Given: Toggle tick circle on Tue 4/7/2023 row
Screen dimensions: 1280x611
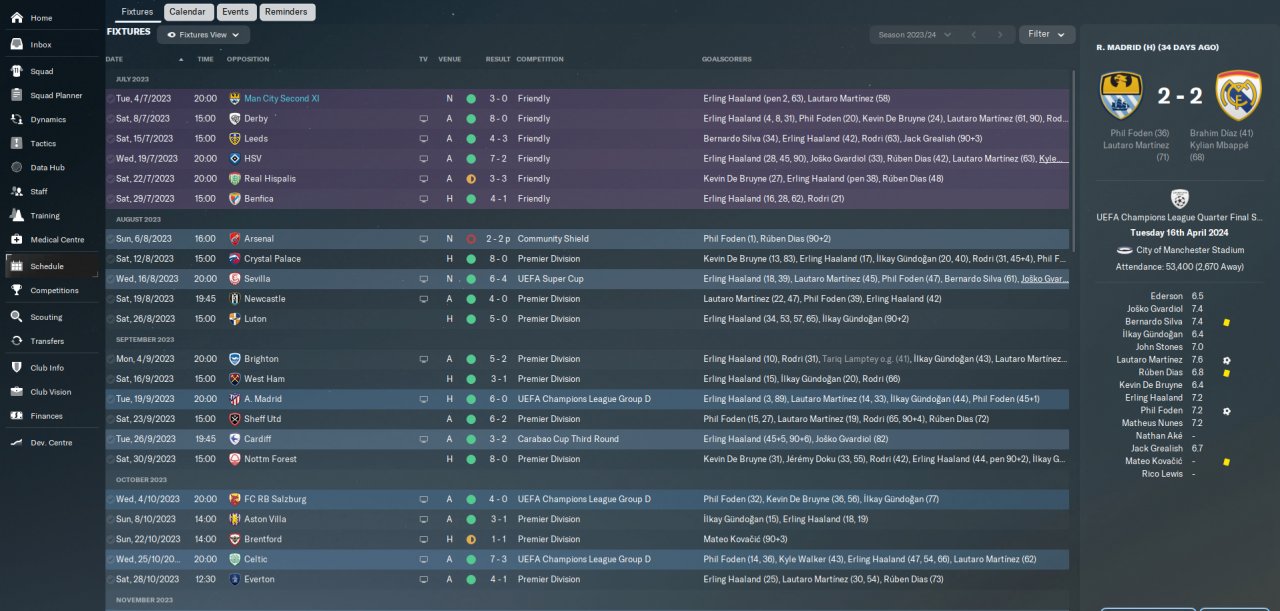Looking at the screenshot, I should [110, 99].
